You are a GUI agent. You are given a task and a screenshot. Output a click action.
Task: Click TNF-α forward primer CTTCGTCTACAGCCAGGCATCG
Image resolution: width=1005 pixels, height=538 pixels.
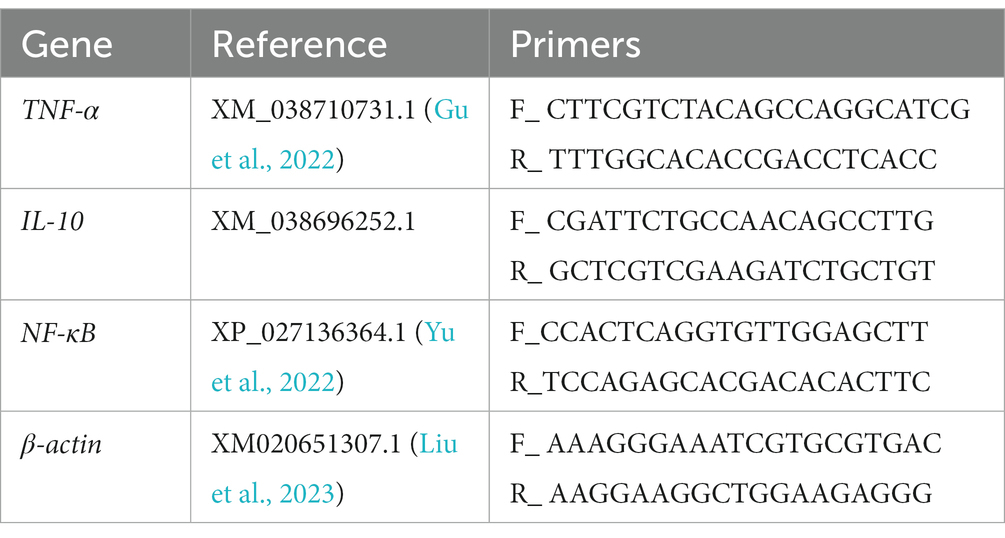[758, 110]
